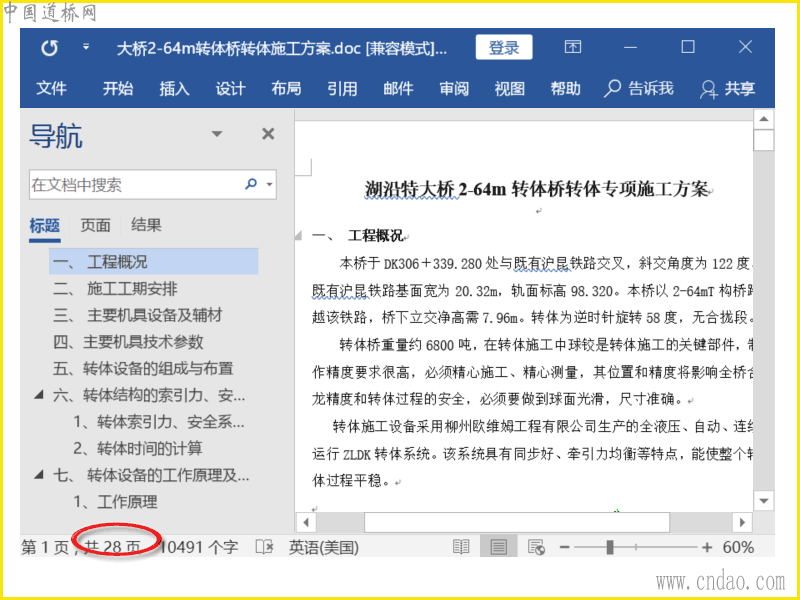
Task: Open the 文件 menu
Action: coord(51,88)
